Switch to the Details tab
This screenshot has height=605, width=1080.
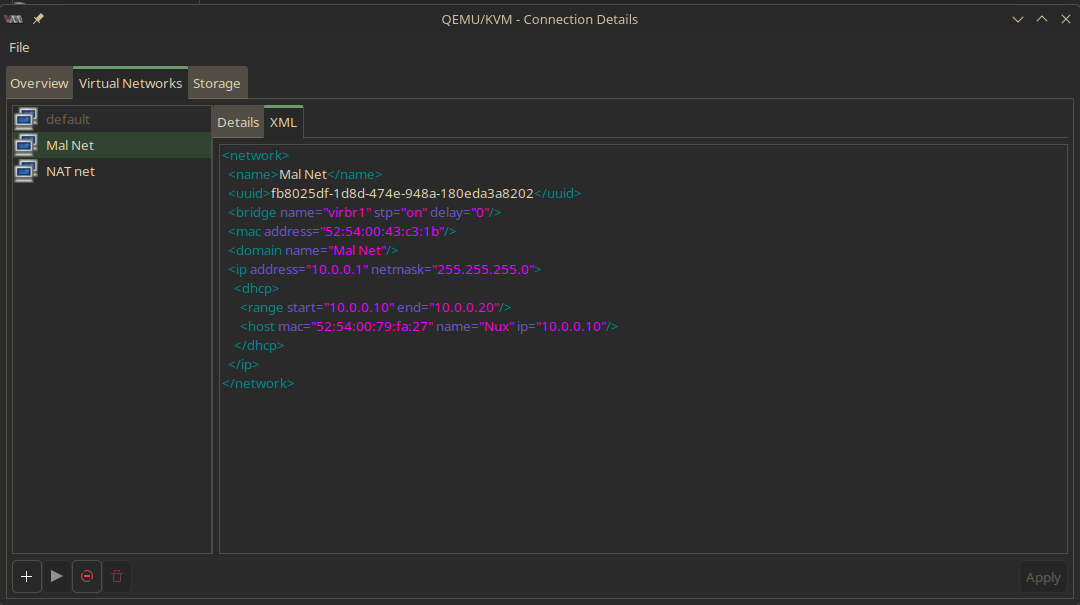(x=238, y=123)
